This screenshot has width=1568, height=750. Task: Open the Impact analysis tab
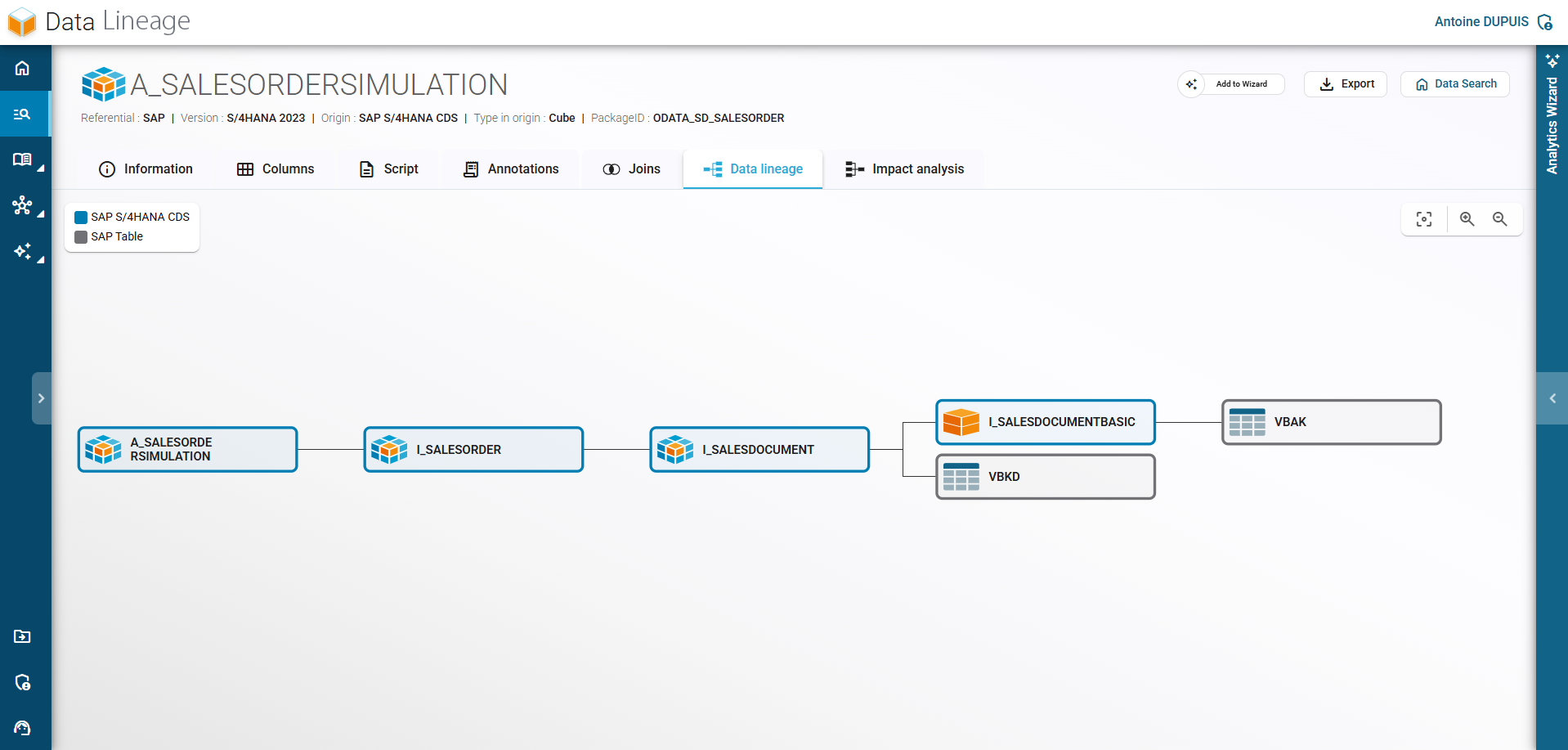905,168
